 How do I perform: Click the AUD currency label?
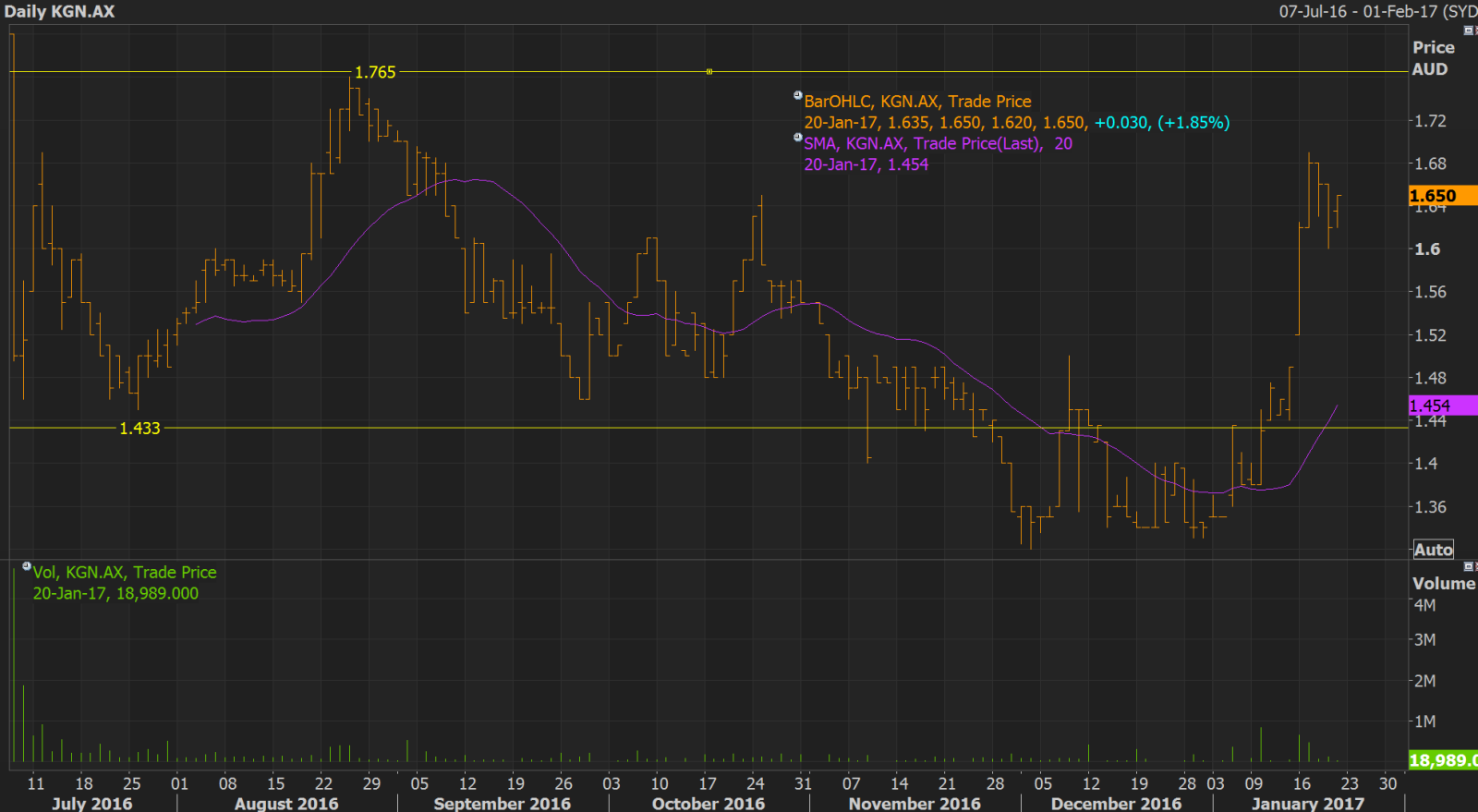pos(1430,69)
